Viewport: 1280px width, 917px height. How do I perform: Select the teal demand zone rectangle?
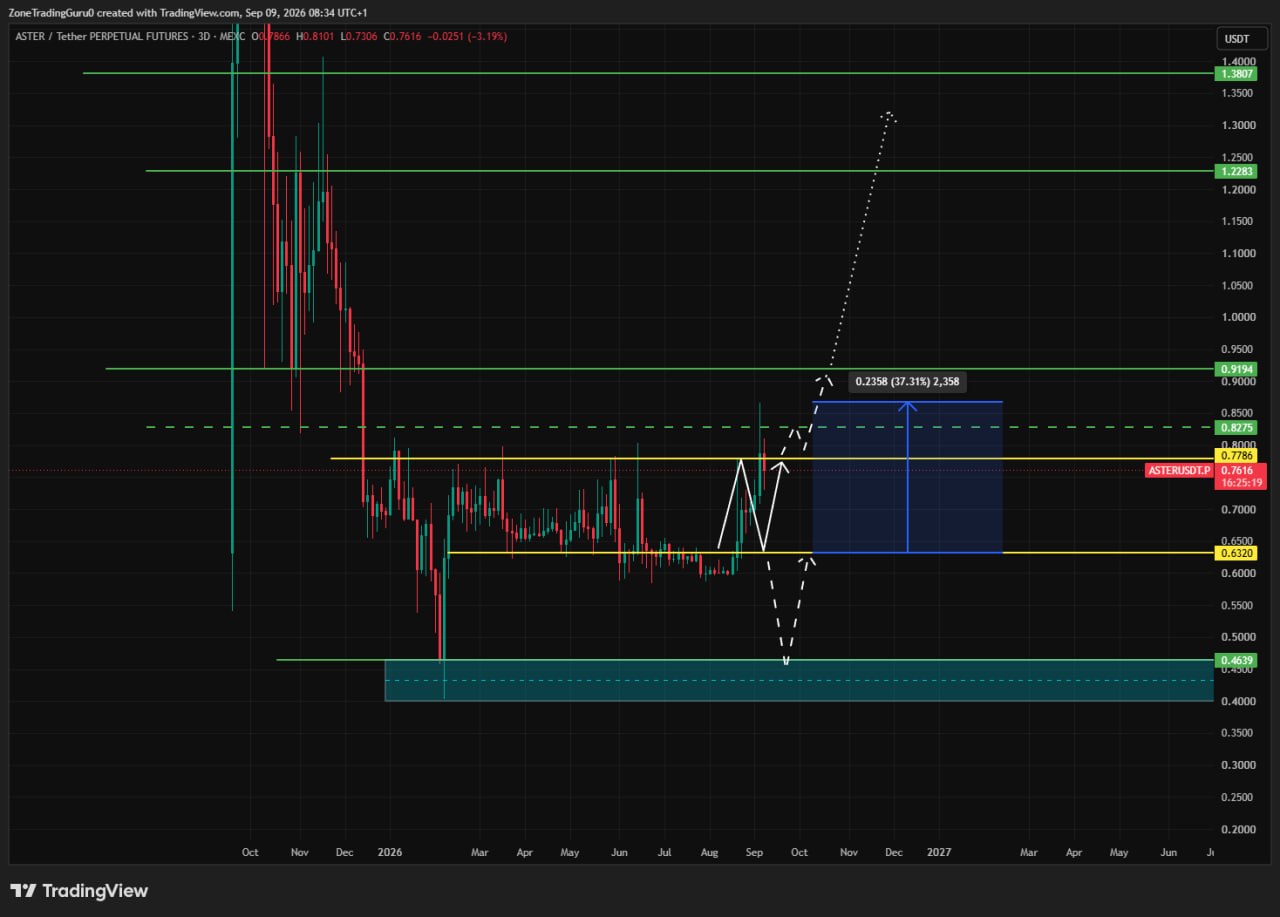[x=798, y=680]
